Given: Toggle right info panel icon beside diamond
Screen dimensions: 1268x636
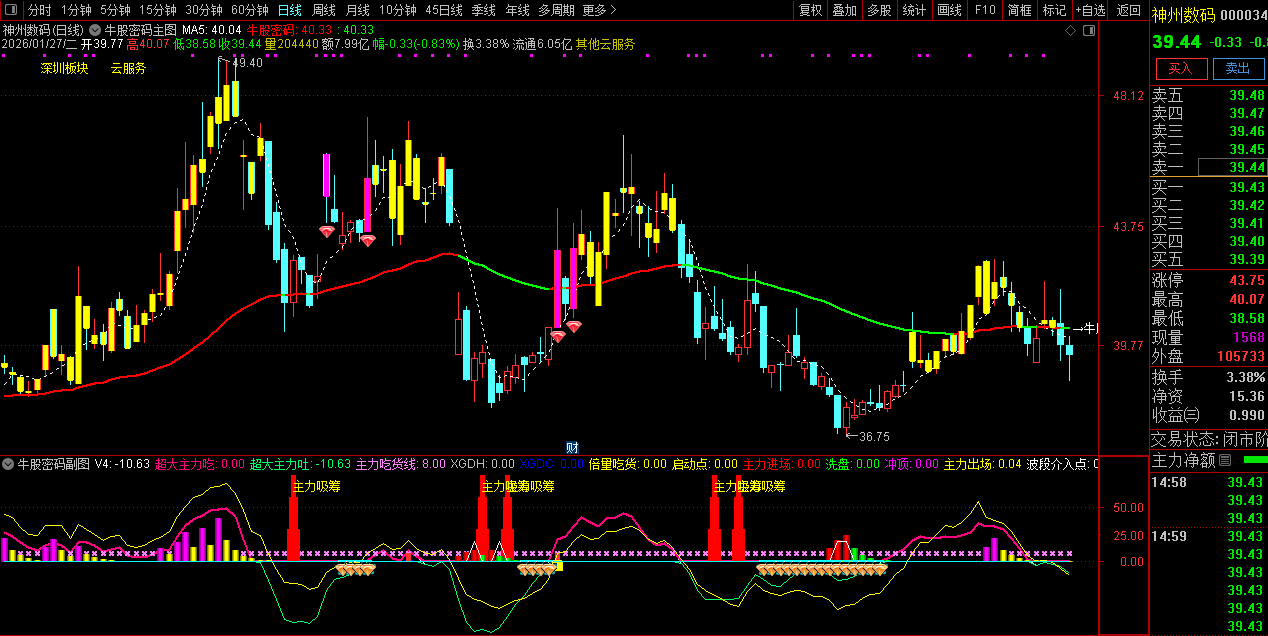Looking at the screenshot, I should pyautogui.click(x=1089, y=31).
